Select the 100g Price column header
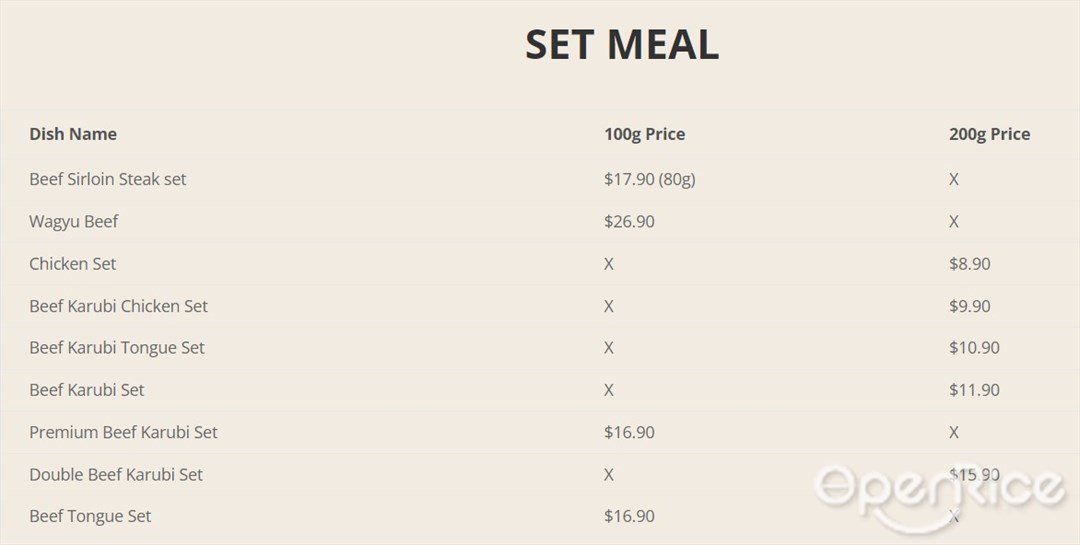1080x545 pixels. pos(645,134)
